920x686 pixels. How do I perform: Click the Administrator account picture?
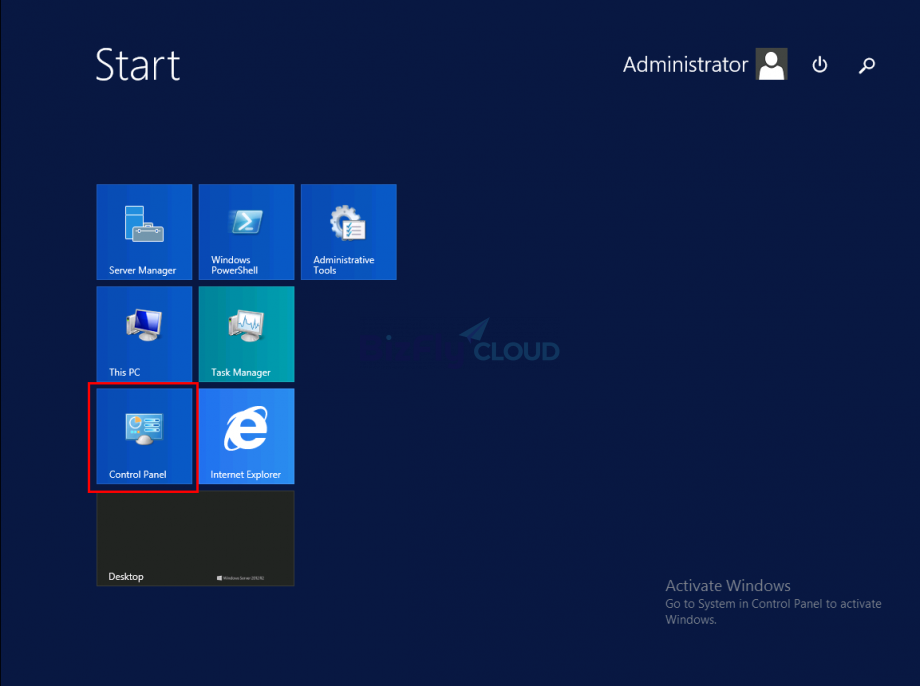point(772,64)
